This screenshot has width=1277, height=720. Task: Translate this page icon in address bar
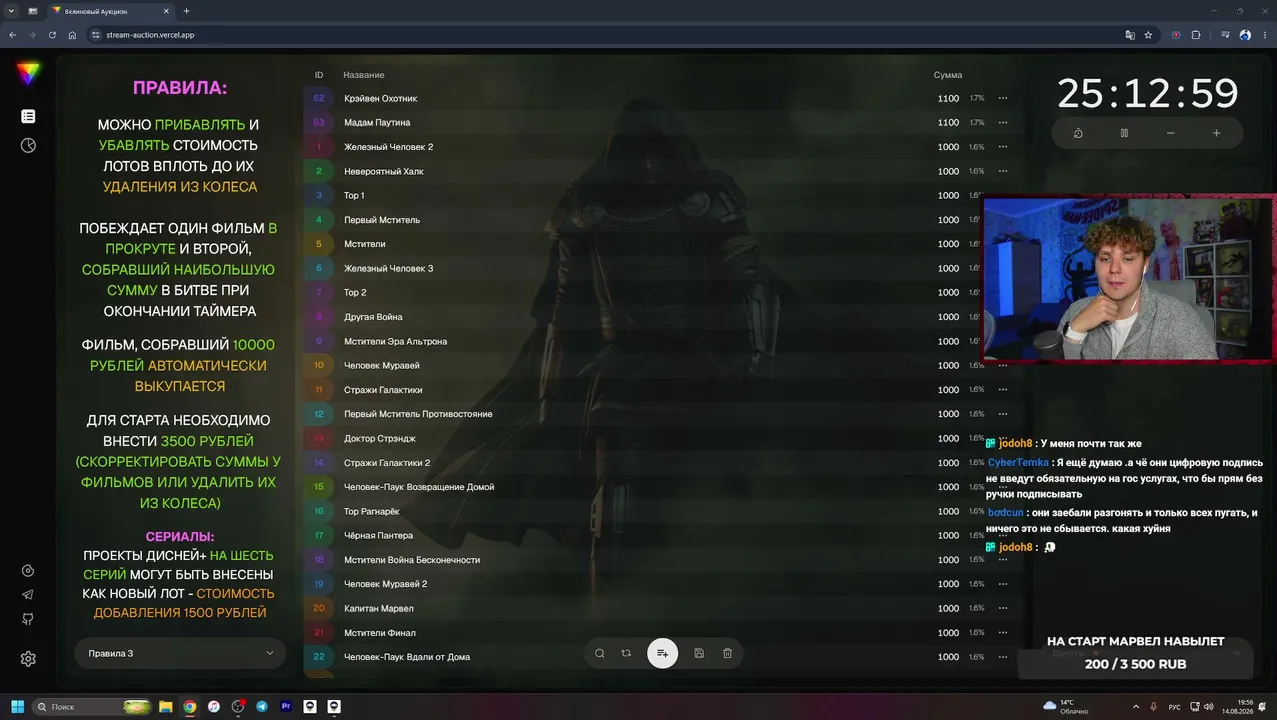click(x=1130, y=35)
